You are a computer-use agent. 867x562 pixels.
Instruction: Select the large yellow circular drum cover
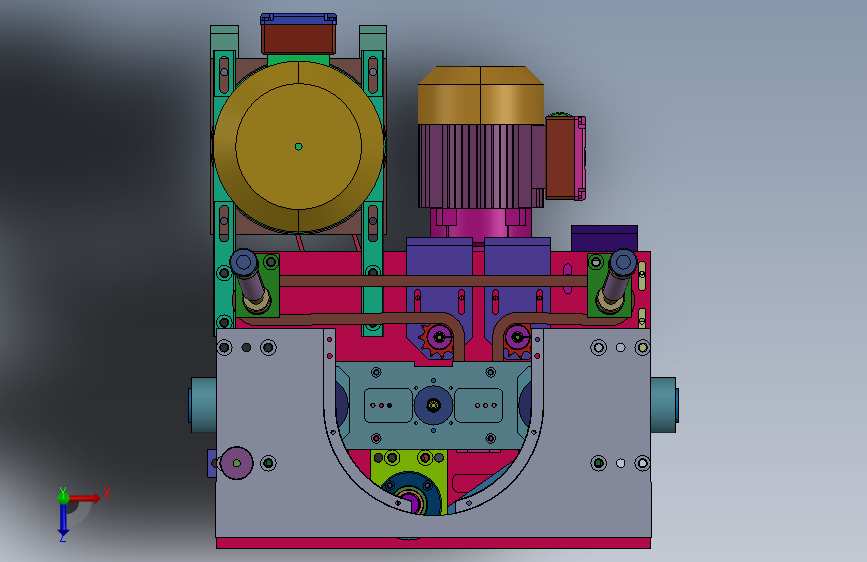299,147
